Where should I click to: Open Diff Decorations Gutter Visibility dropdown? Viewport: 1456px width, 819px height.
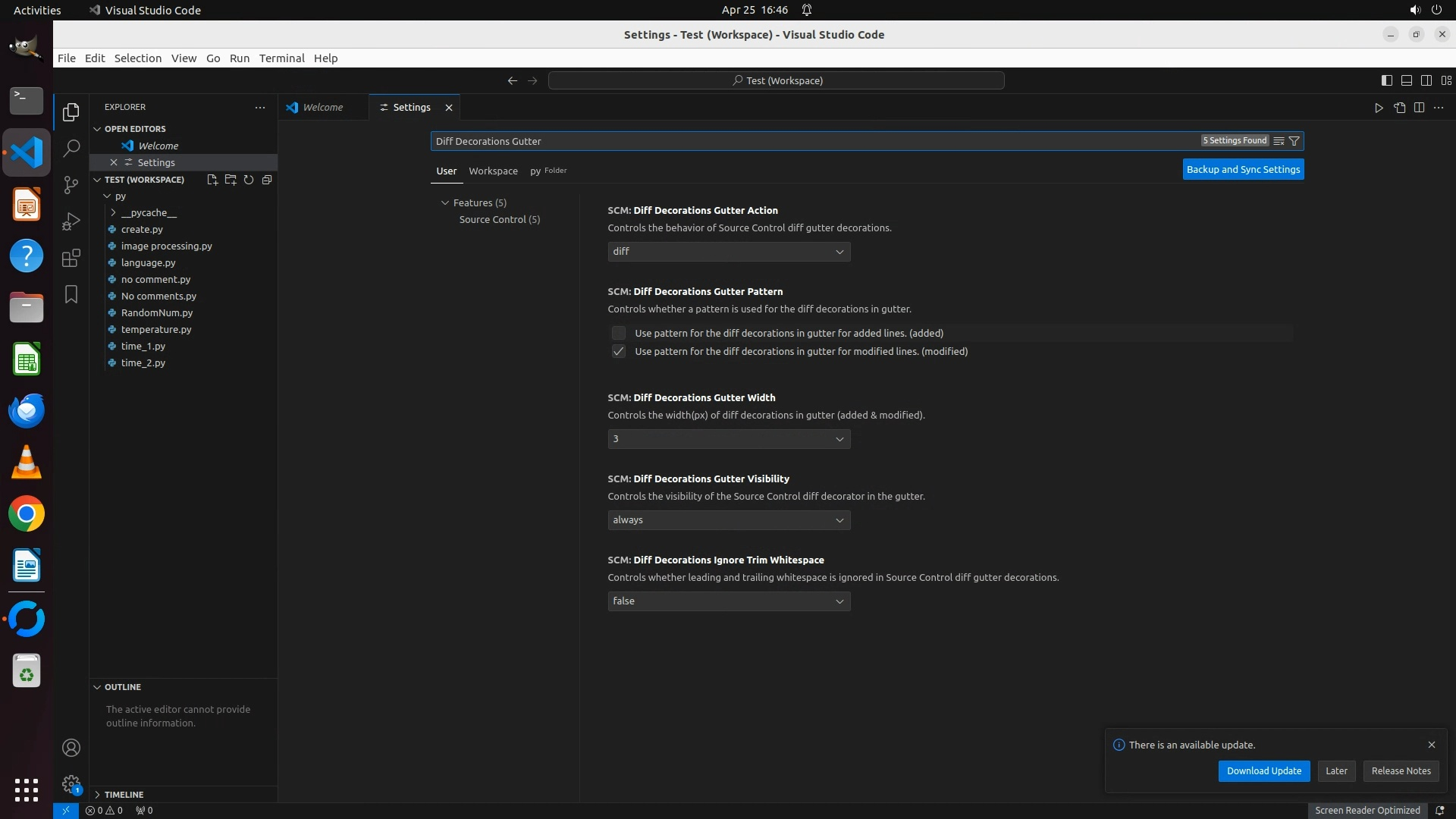tap(728, 520)
